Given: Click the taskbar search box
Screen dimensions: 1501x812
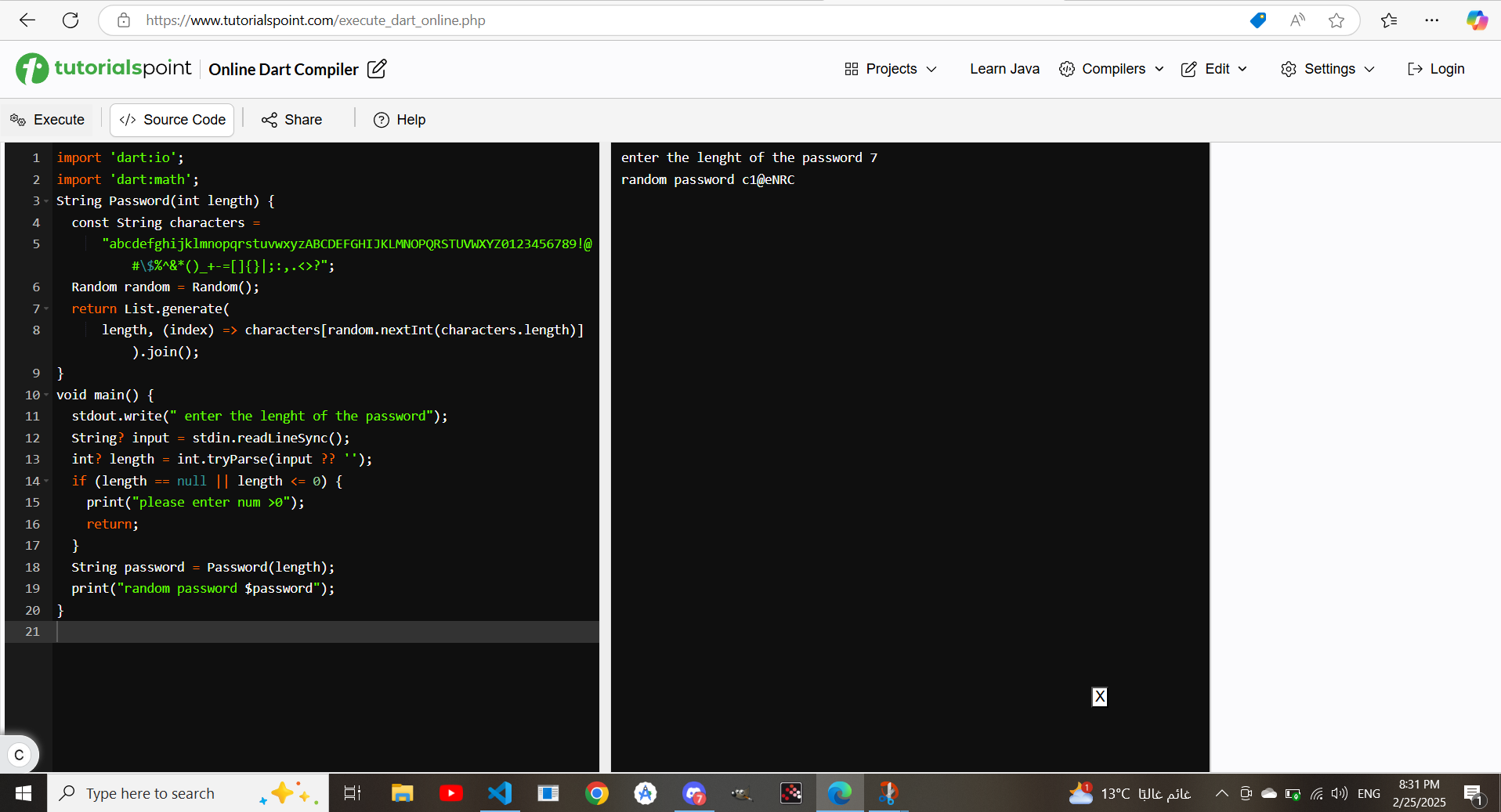Looking at the screenshot, I should point(188,793).
